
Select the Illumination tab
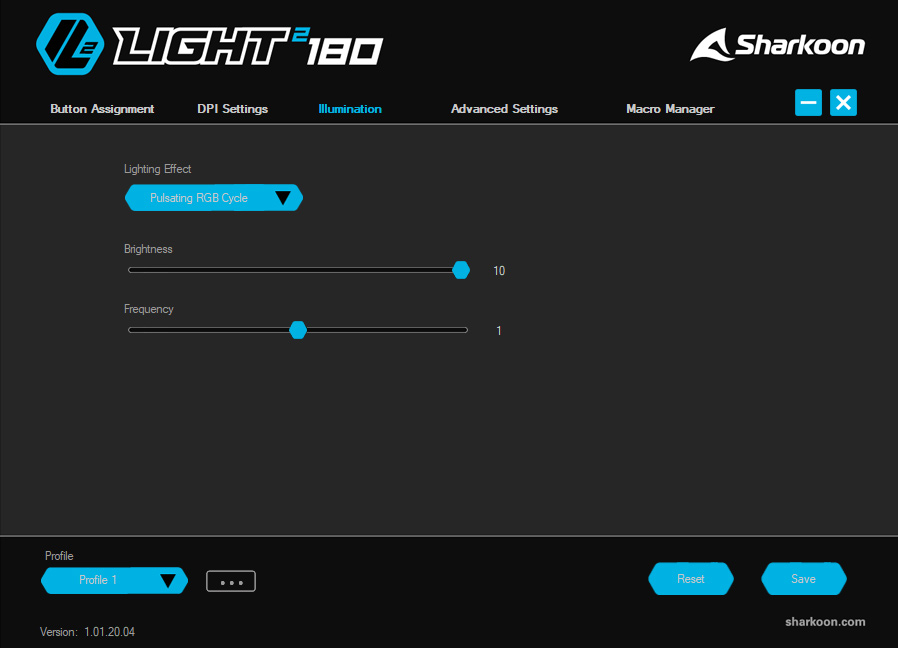pyautogui.click(x=350, y=109)
